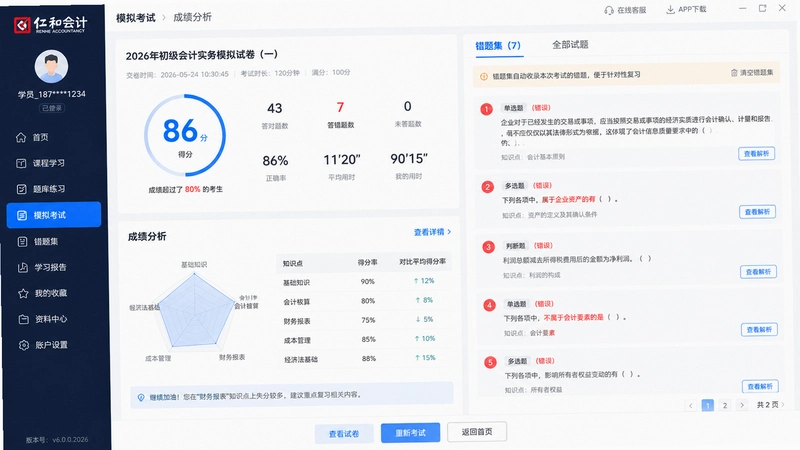Click 判断题 tag on question 3
This screenshot has height=450, width=800.
coord(515,246)
